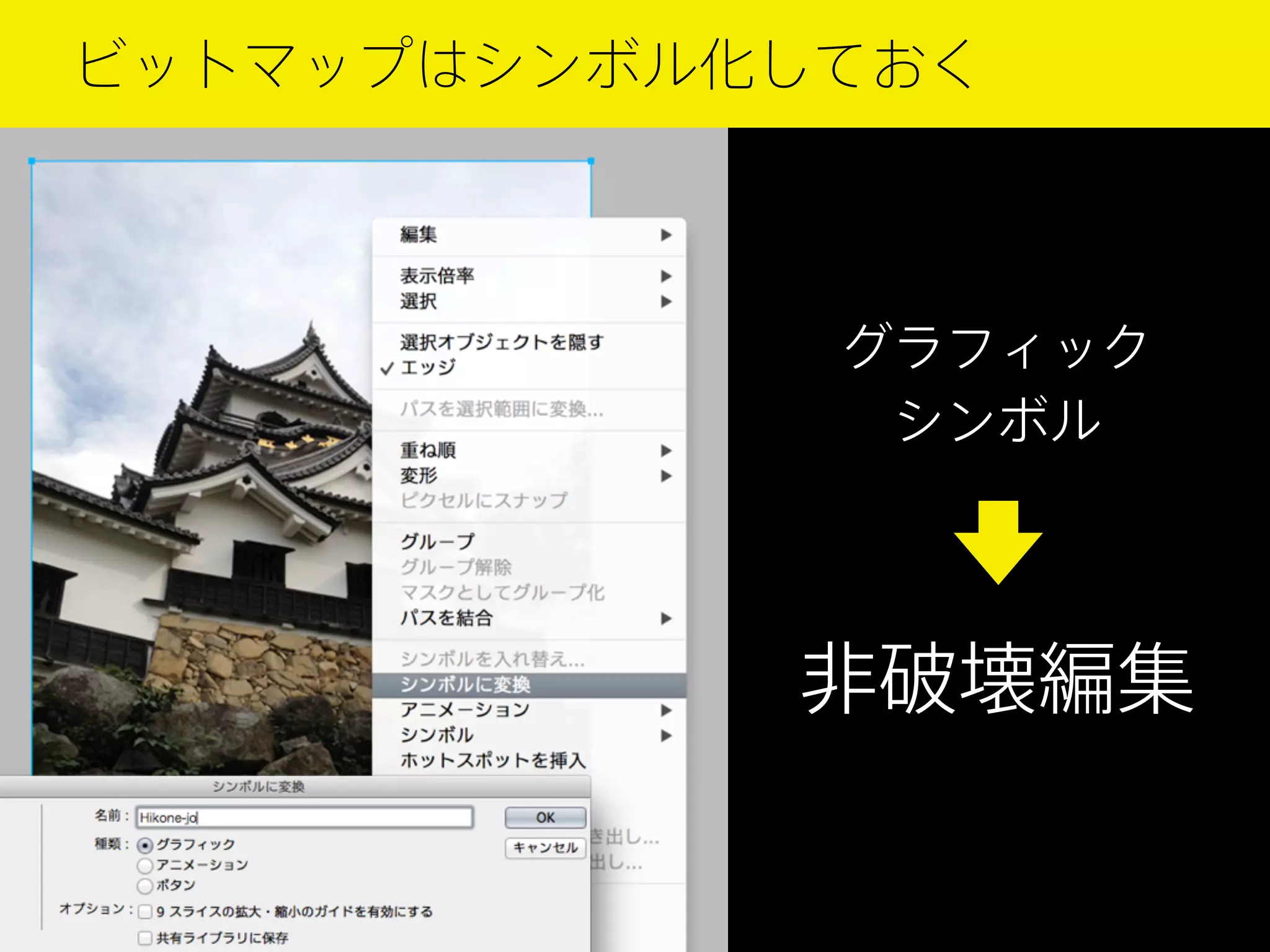
Task: Click the グラフィック シンボル text on the black panel
Action: (998, 383)
